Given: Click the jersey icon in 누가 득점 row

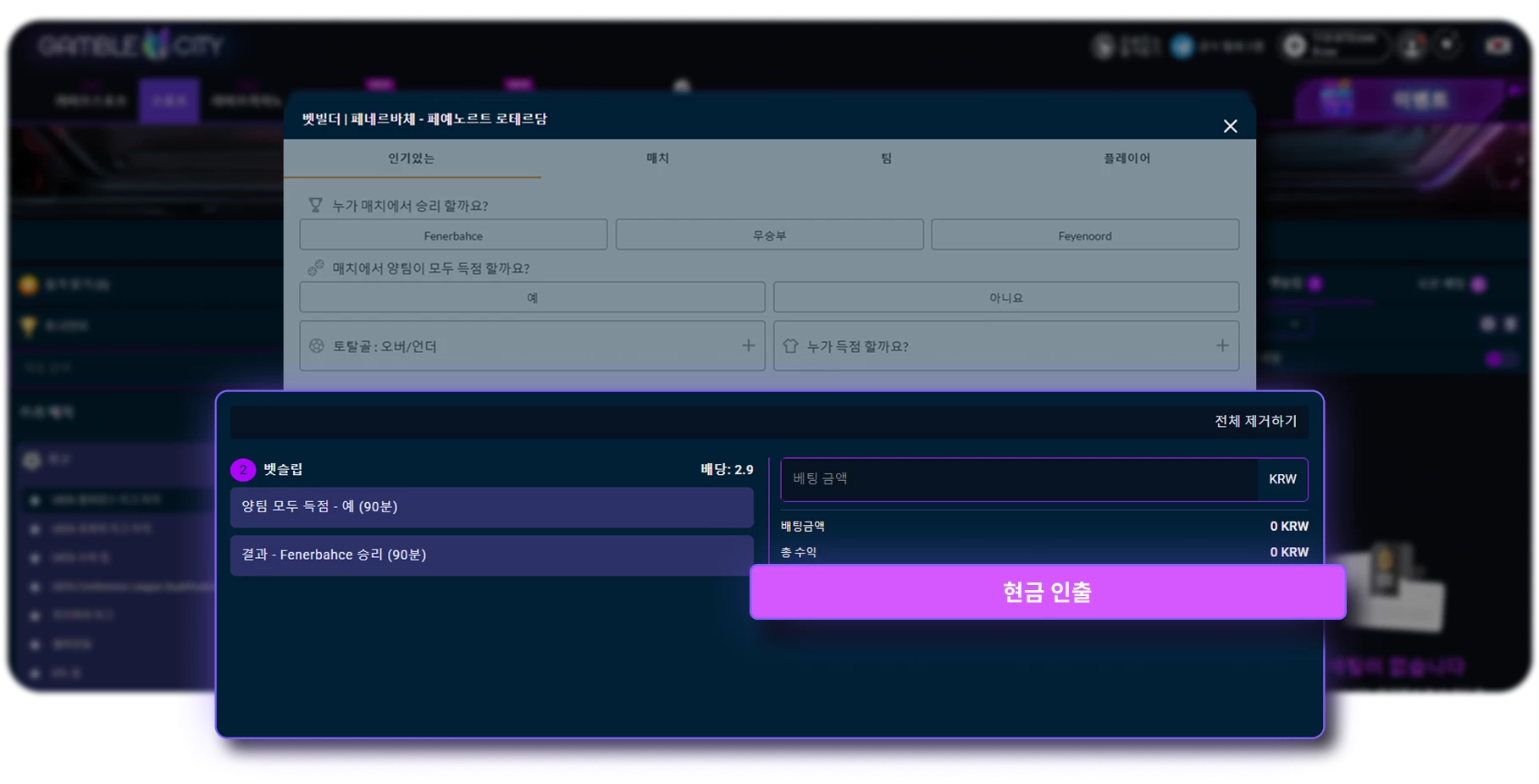Looking at the screenshot, I should click(790, 345).
